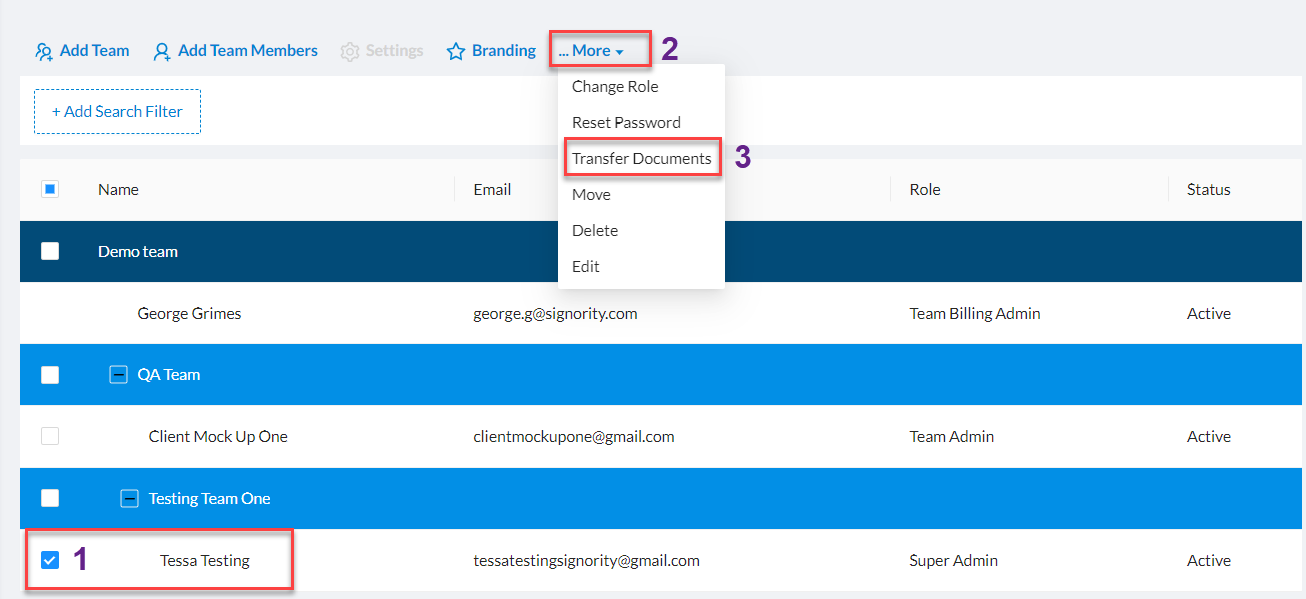1306x599 pixels.
Task: Click the collapse minus icon beside QA Team
Action: click(119, 374)
